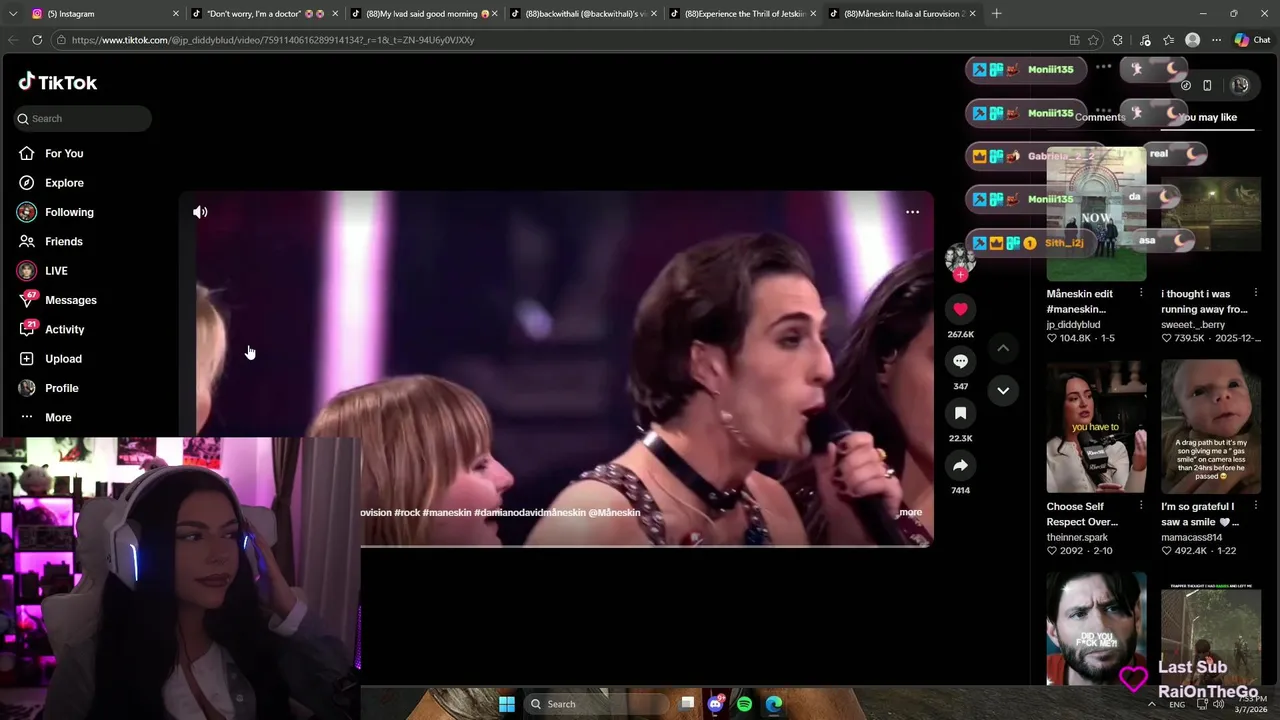Switch to the You may like tab
The height and width of the screenshot is (720, 1280).
click(1208, 117)
